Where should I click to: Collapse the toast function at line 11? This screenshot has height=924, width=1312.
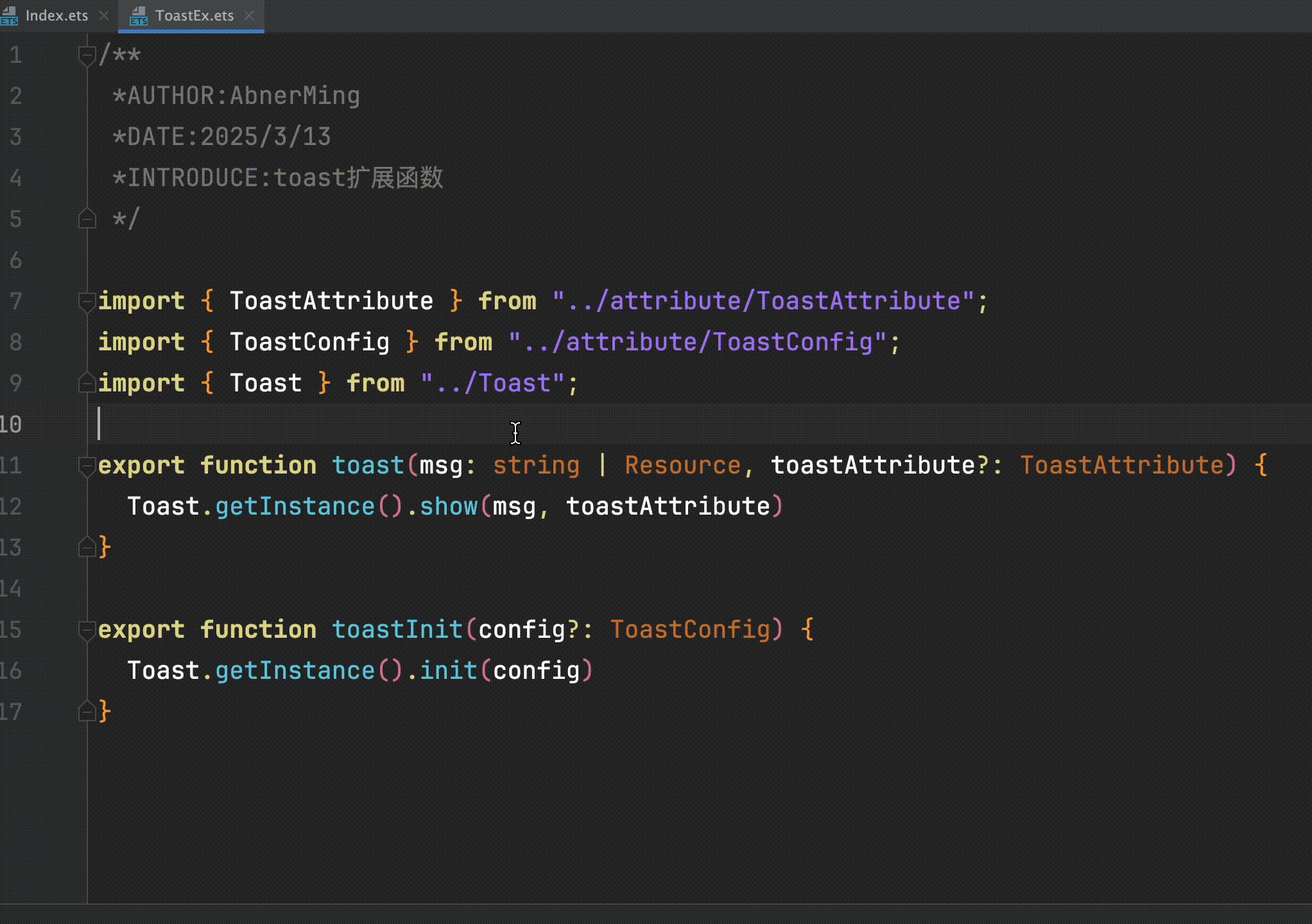pyautogui.click(x=87, y=465)
